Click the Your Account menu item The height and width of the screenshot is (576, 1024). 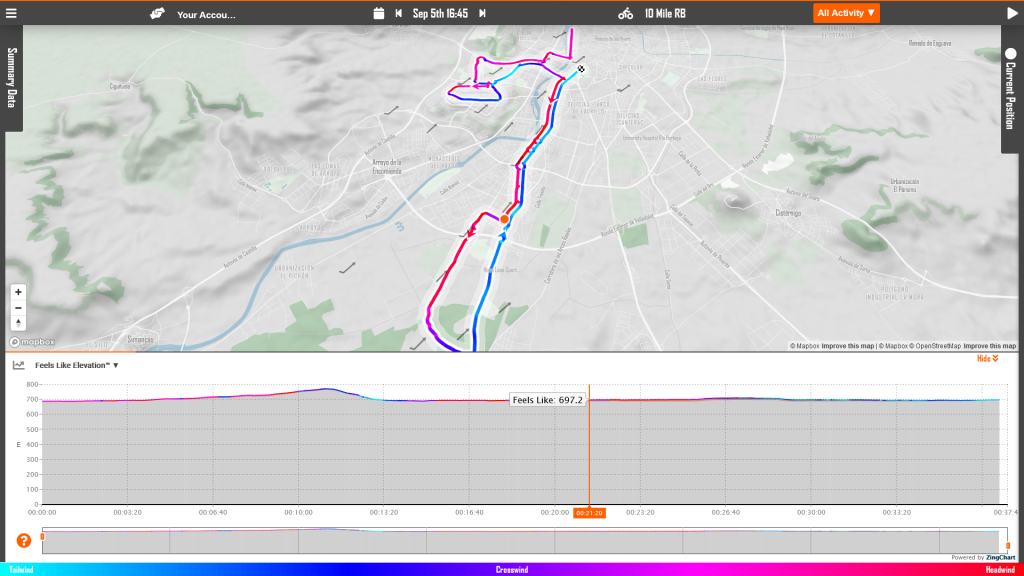pyautogui.click(x=206, y=15)
